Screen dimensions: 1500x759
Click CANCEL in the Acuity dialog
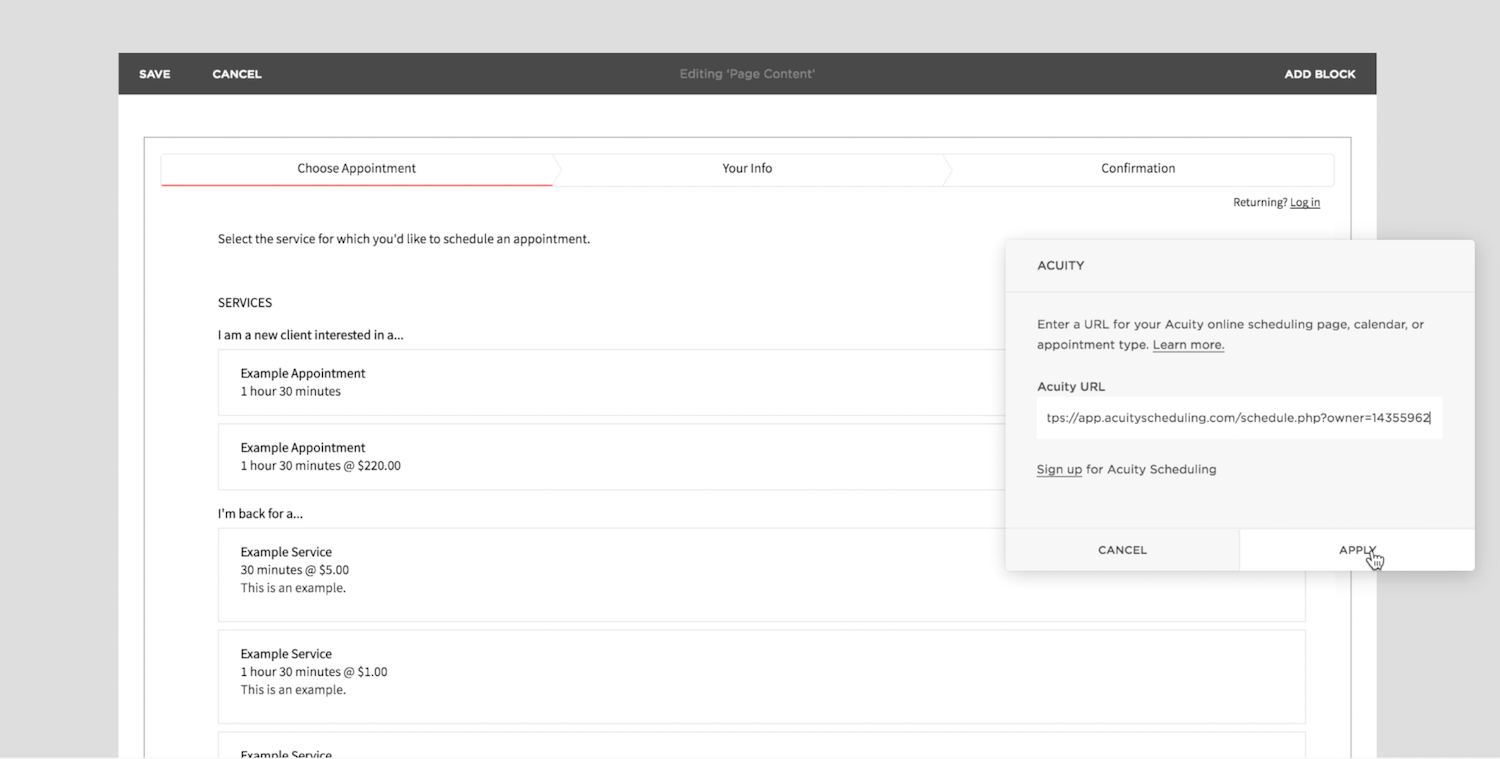tap(1122, 550)
